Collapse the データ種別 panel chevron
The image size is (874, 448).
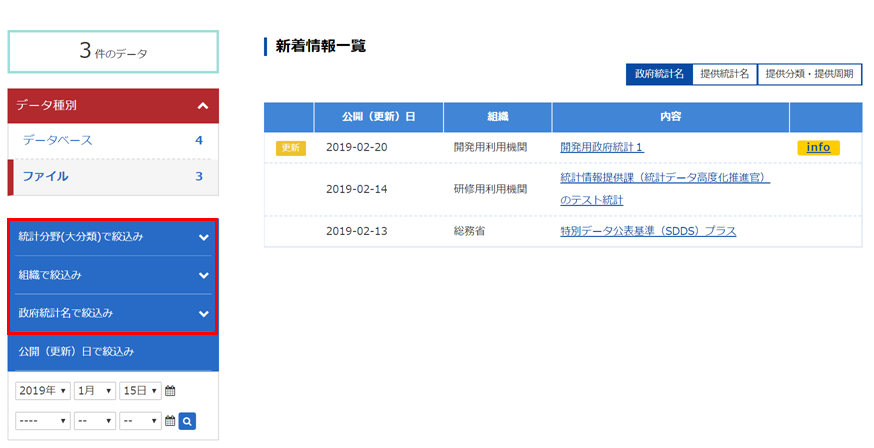coord(203,105)
